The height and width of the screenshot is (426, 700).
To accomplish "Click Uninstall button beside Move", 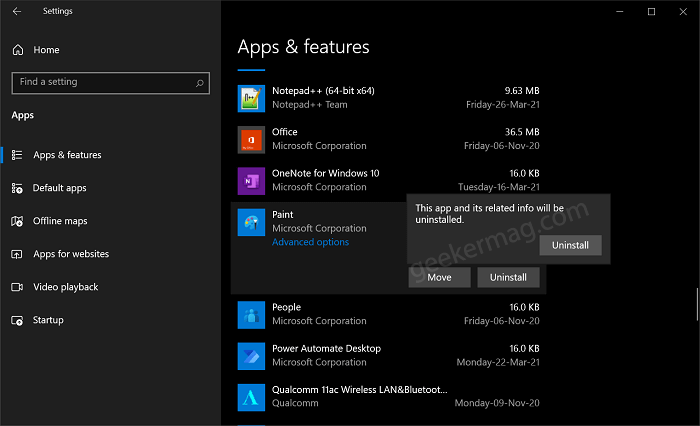I will (508, 277).
